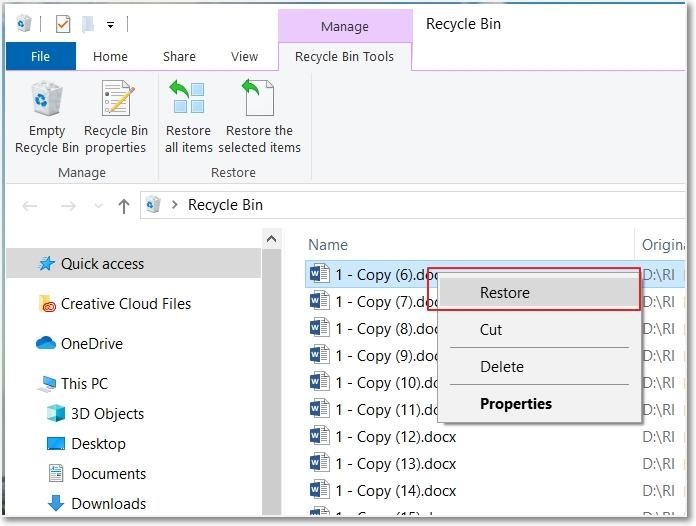Screen dimensions: 696x526
Task: Click the Quick access star icon
Action: 47,264
